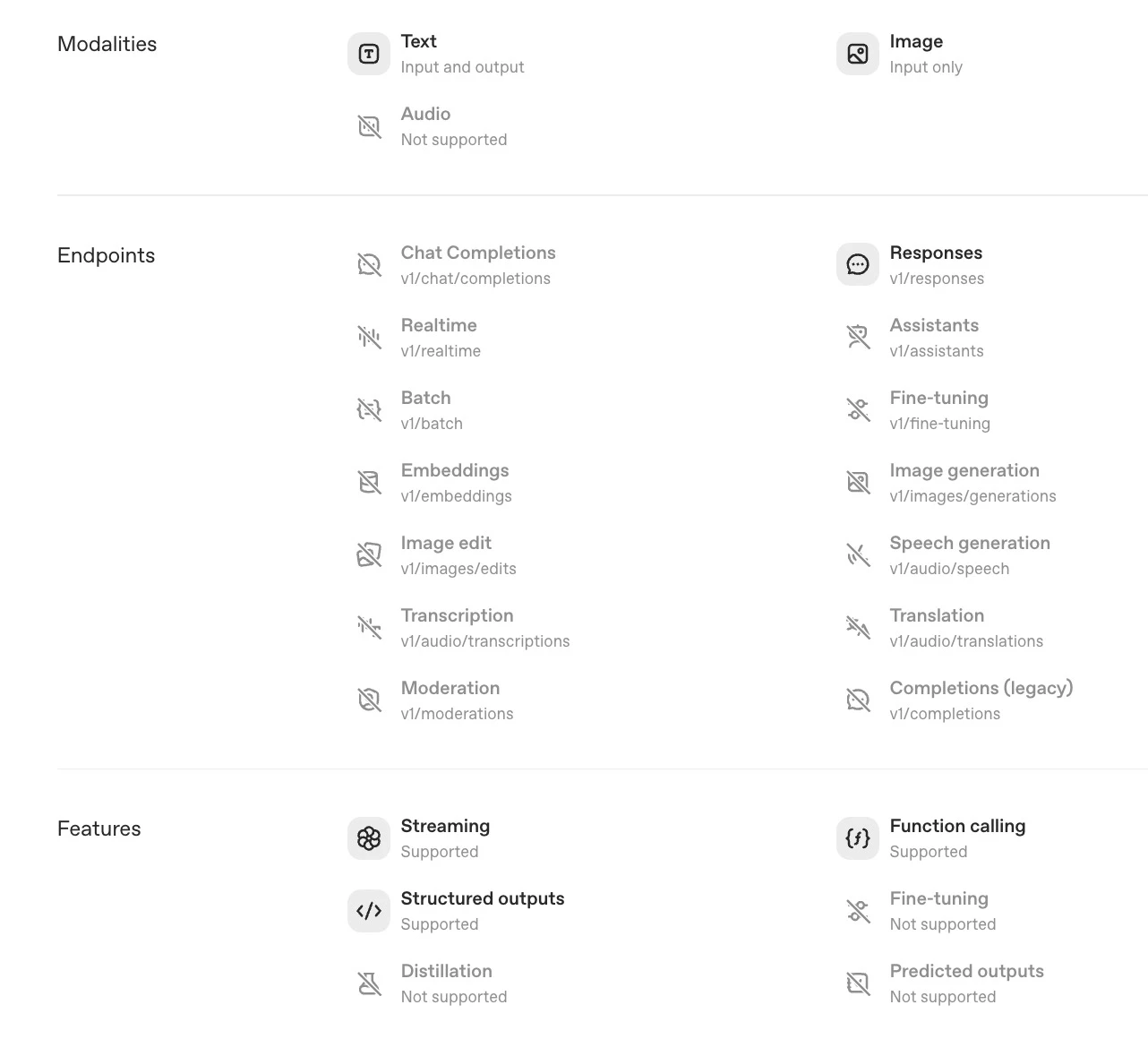This screenshot has height=1039, width=1148.
Task: Select the crossed-out Audio icon
Action: coord(369,126)
